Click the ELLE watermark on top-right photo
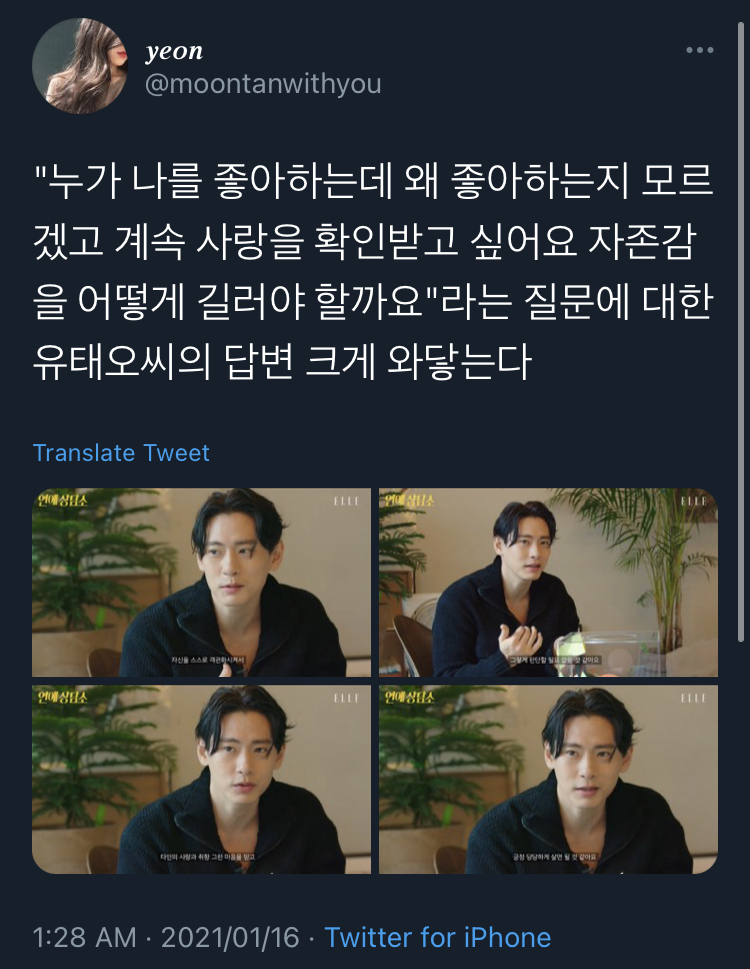The width and height of the screenshot is (750, 969). point(693,501)
